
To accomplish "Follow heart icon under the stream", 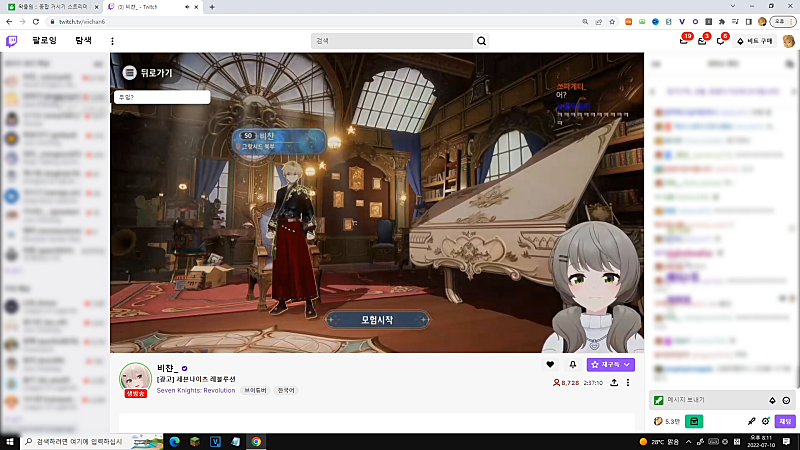I will (x=550, y=364).
